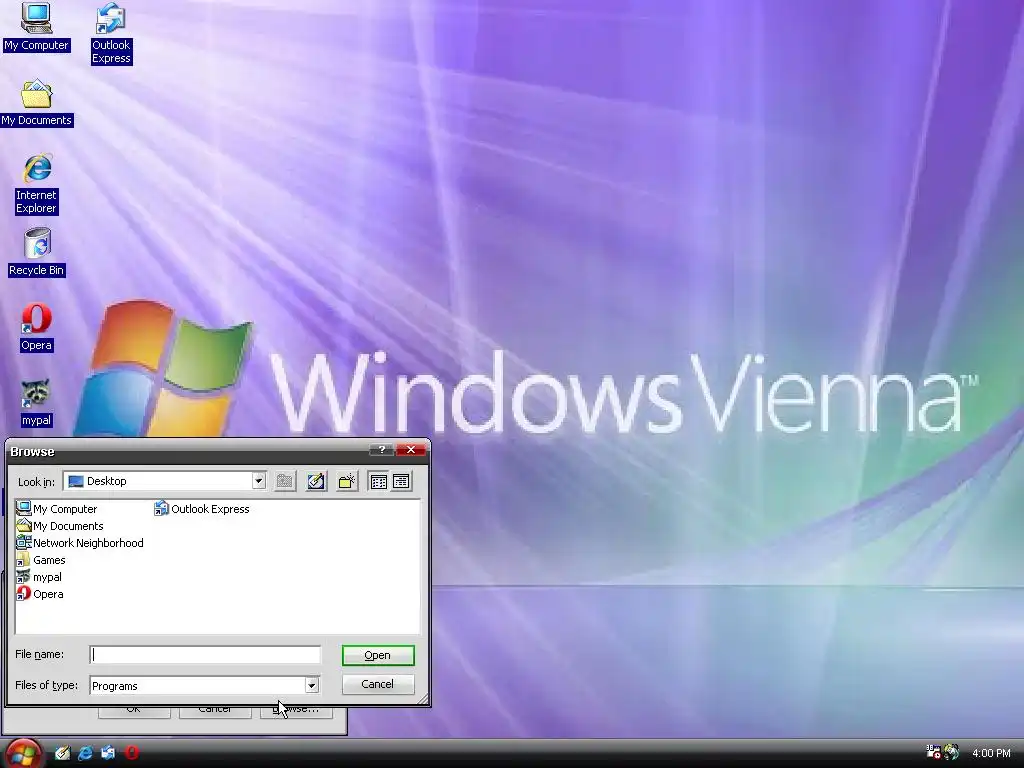Select the Recycle Bin on desktop
The image size is (1024, 768).
pyautogui.click(x=37, y=252)
